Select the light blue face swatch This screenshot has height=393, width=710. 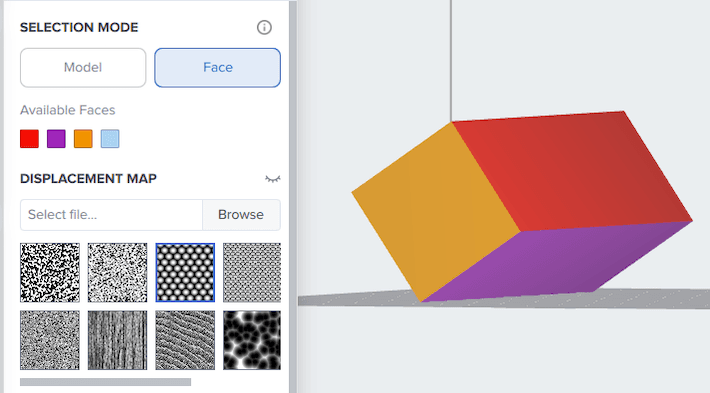pos(110,139)
